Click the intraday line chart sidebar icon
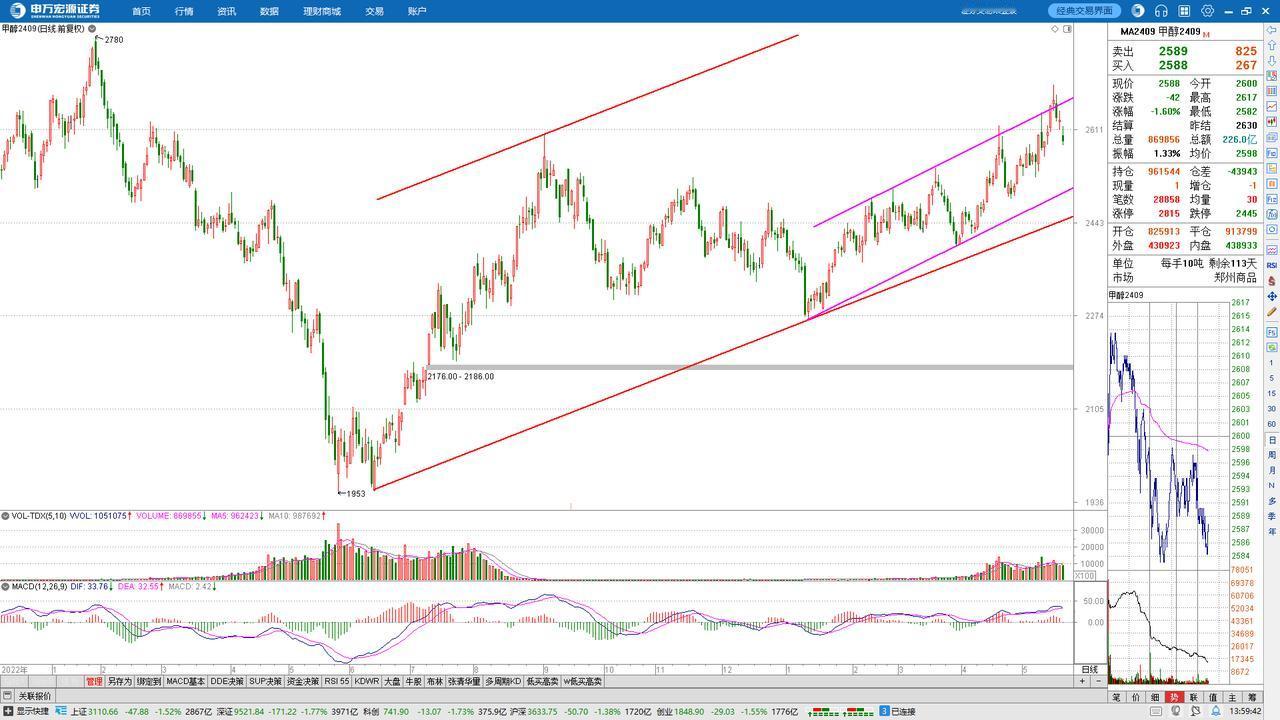The height and width of the screenshot is (720, 1280). pos(1272,106)
